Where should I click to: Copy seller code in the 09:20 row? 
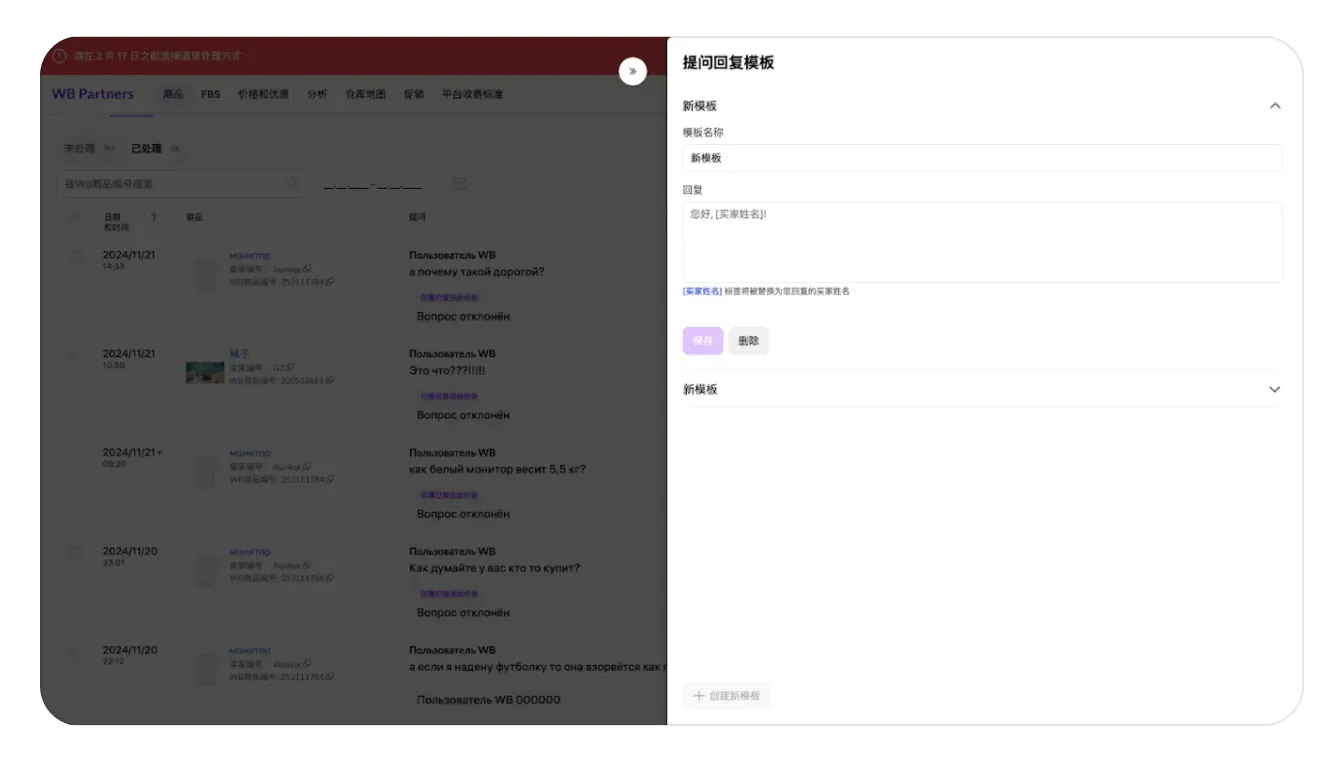coord(308,466)
